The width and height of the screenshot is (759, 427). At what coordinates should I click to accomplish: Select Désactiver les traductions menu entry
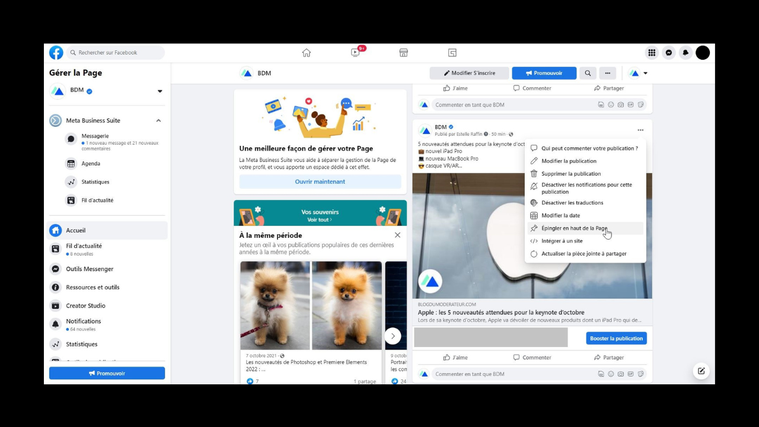click(x=585, y=202)
